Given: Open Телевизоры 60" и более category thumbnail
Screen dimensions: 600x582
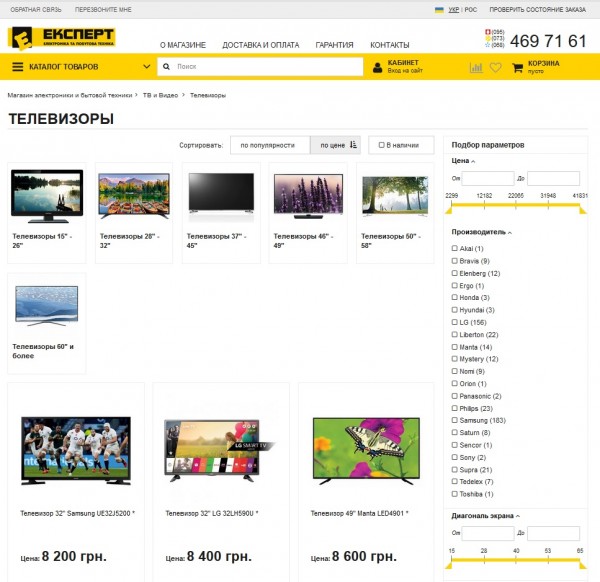Looking at the screenshot, I should coord(47,306).
